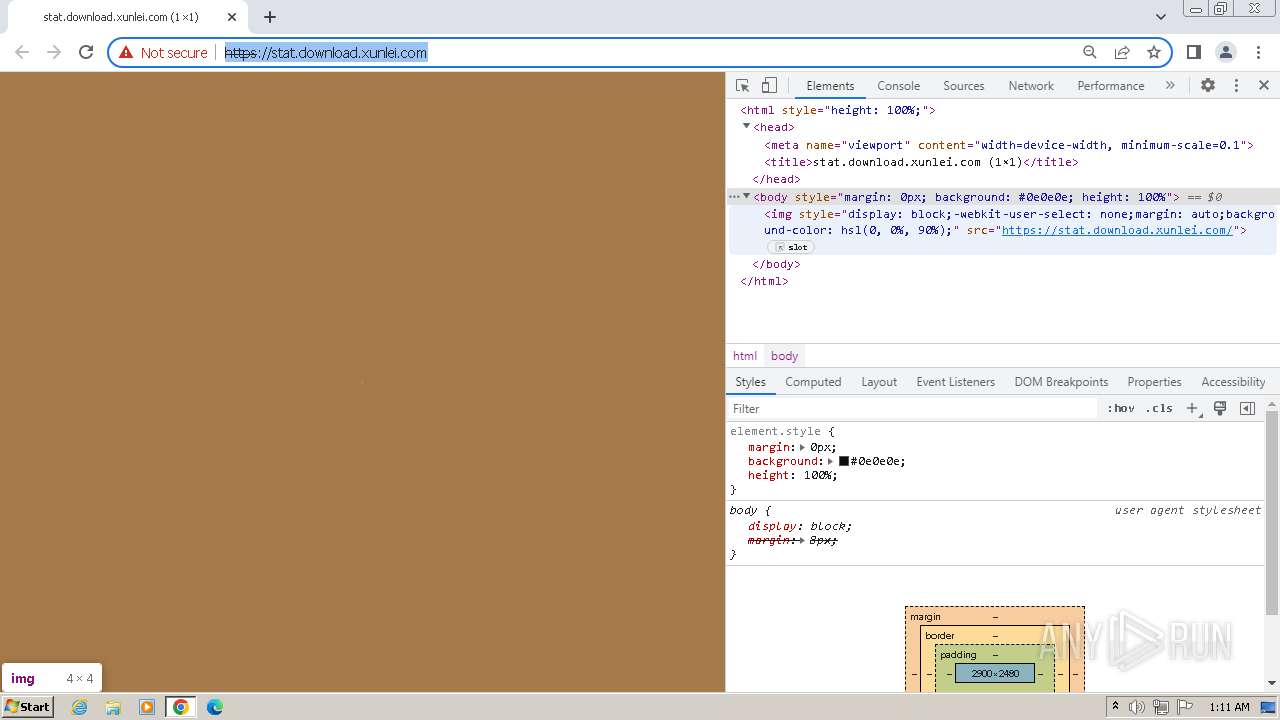Open DevTools settings gear

coord(1208,86)
